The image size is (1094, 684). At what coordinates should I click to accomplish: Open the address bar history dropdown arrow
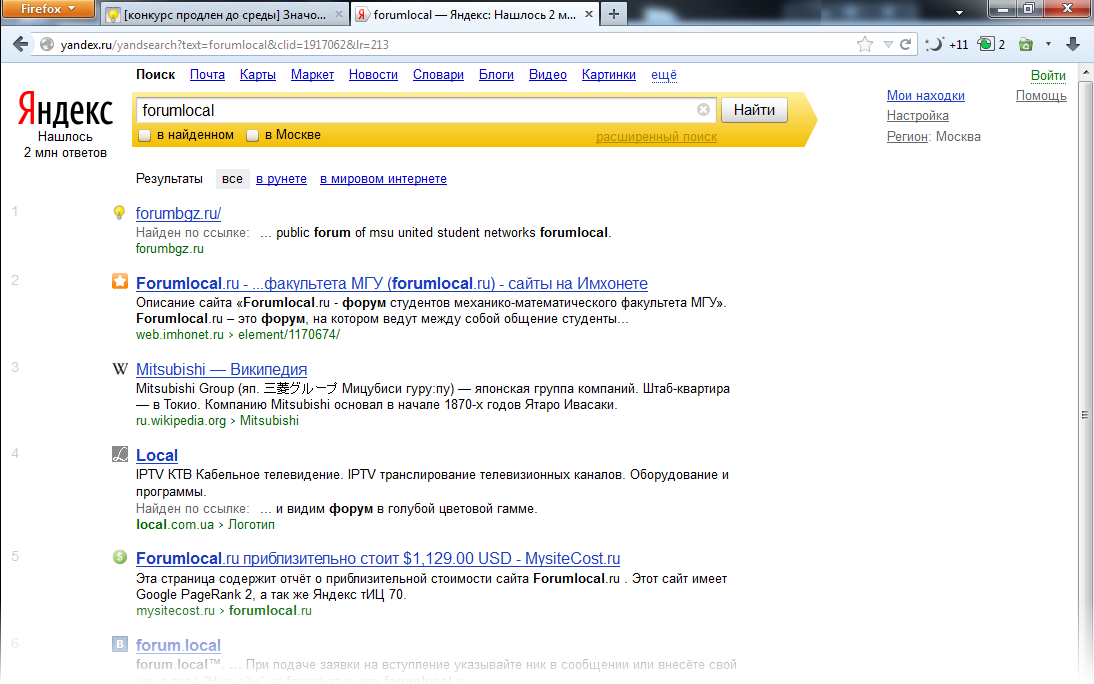click(888, 45)
